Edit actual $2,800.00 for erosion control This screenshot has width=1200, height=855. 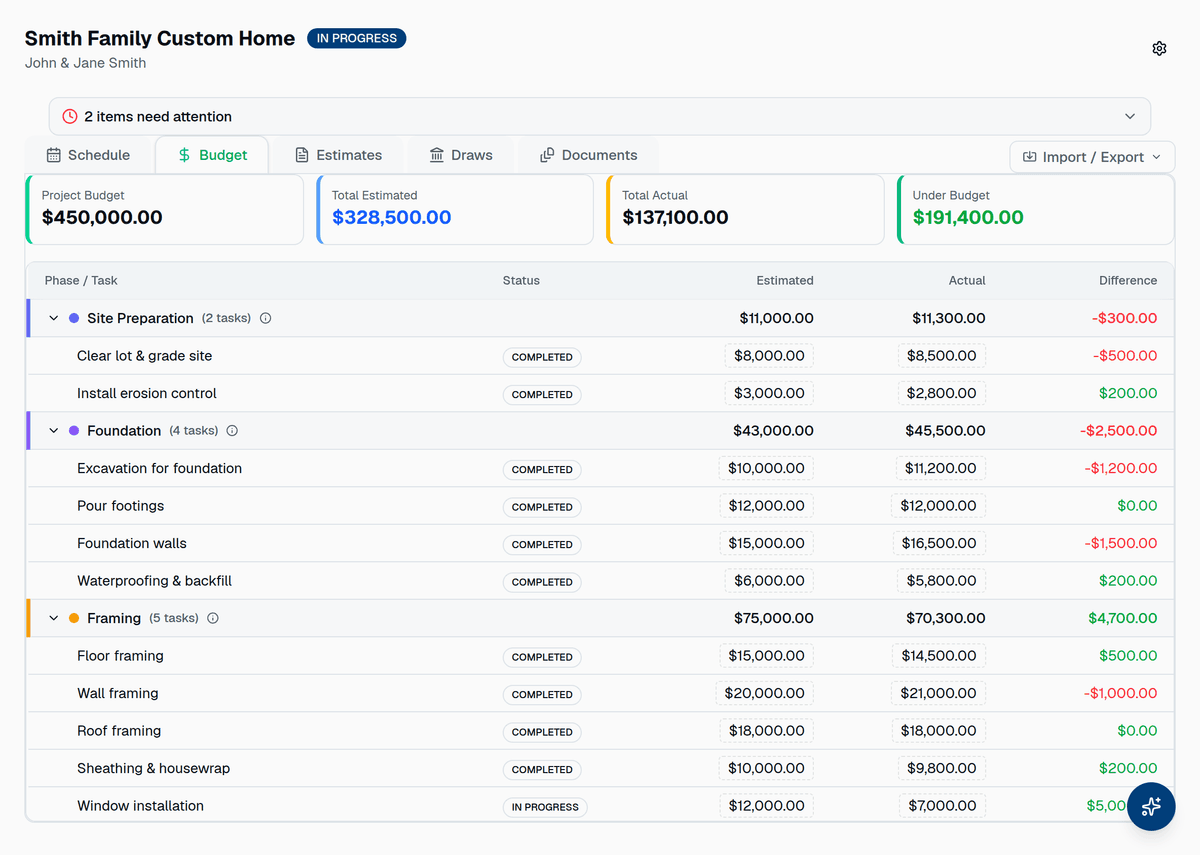coord(941,393)
